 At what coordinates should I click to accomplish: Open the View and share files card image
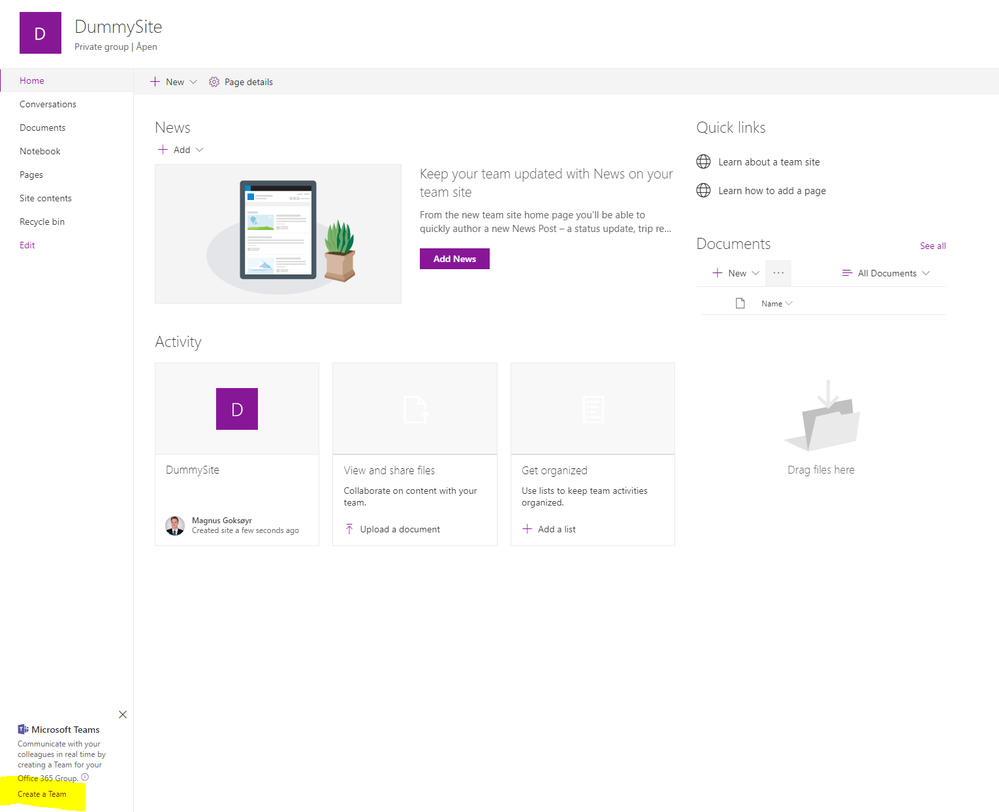pyautogui.click(x=415, y=409)
